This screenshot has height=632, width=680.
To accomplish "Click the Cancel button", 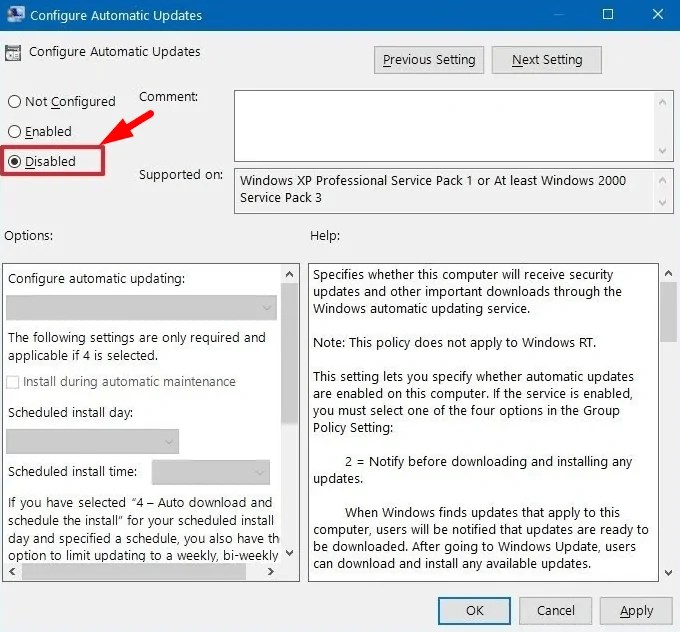I will [x=556, y=611].
